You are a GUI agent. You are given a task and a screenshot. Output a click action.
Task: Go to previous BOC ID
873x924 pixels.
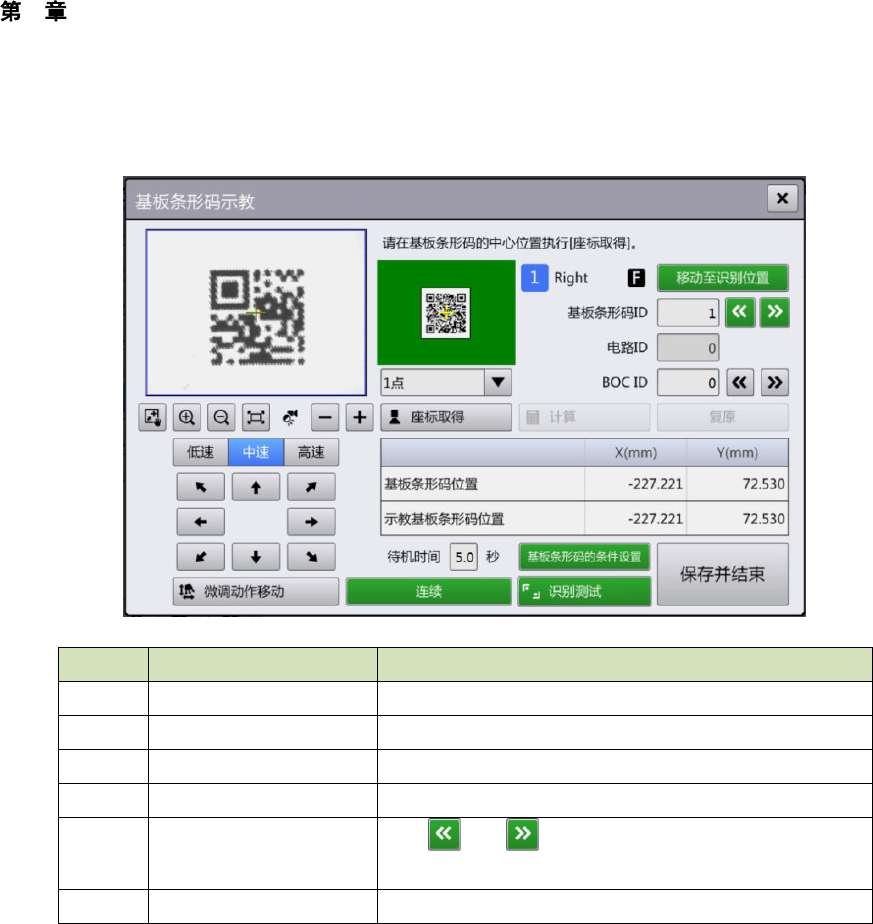coord(740,382)
